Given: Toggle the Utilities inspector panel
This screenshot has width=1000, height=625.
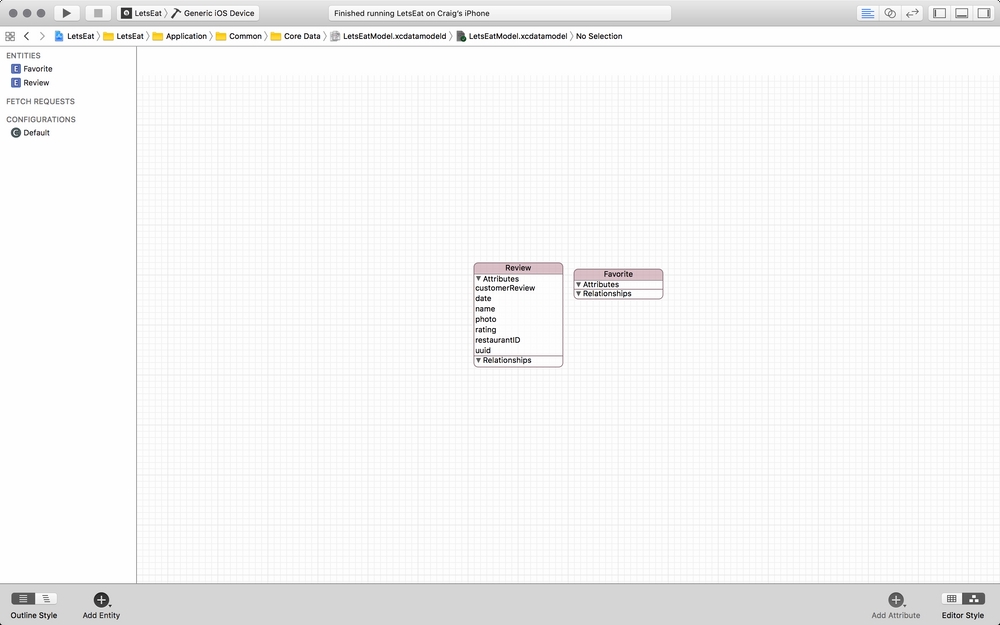Looking at the screenshot, I should (983, 13).
